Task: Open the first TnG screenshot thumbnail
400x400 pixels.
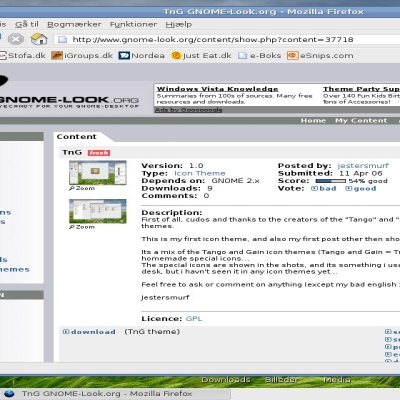Action: coord(98,172)
